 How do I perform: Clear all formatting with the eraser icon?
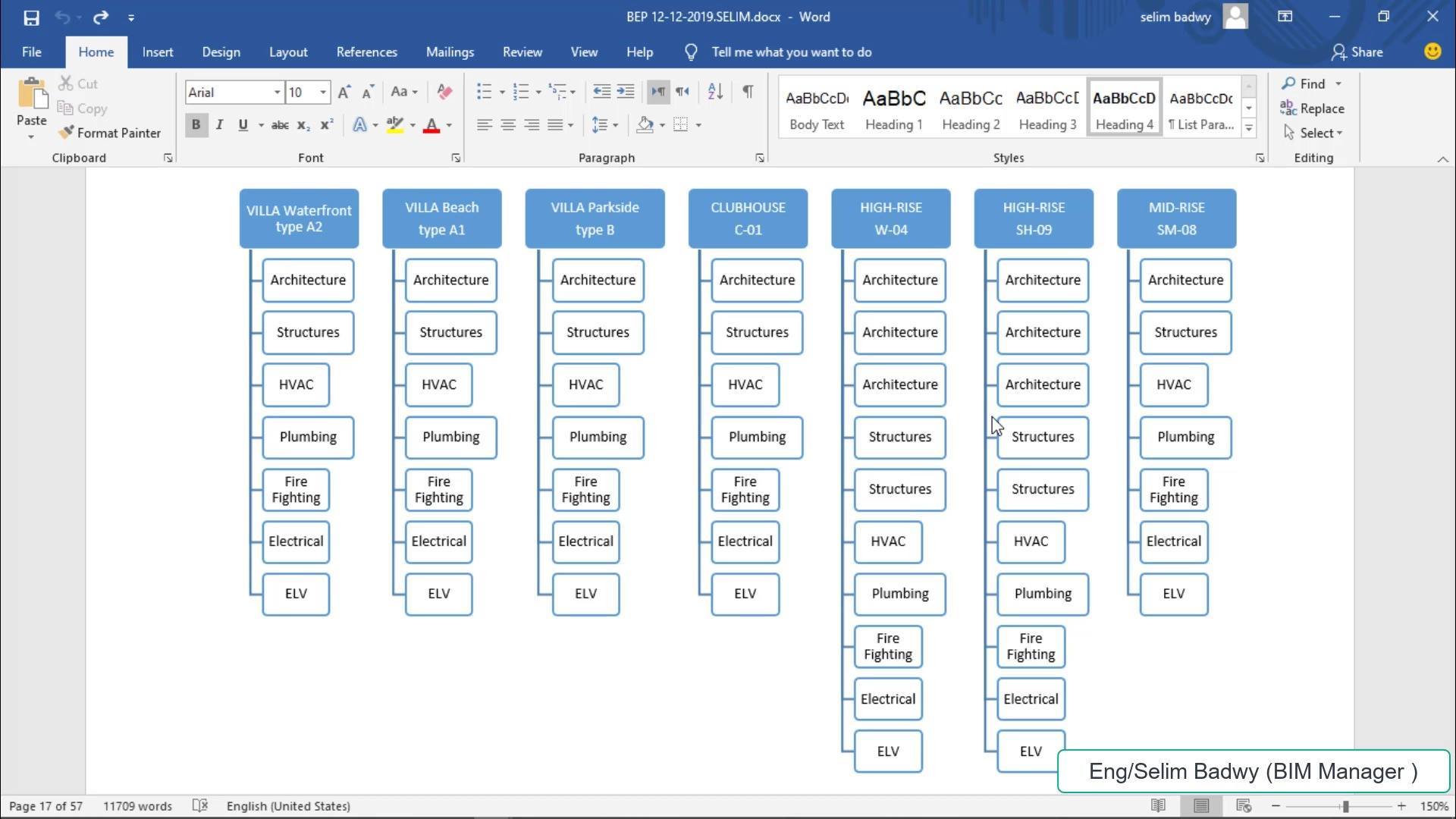coord(444,93)
